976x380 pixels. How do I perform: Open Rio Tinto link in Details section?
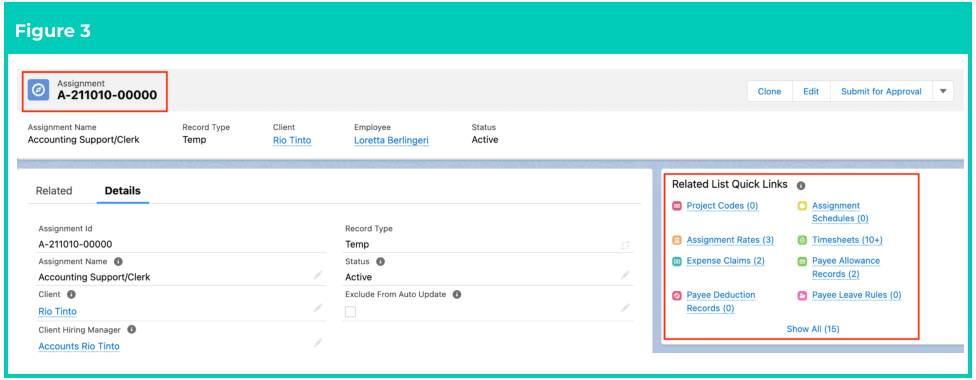tap(58, 311)
